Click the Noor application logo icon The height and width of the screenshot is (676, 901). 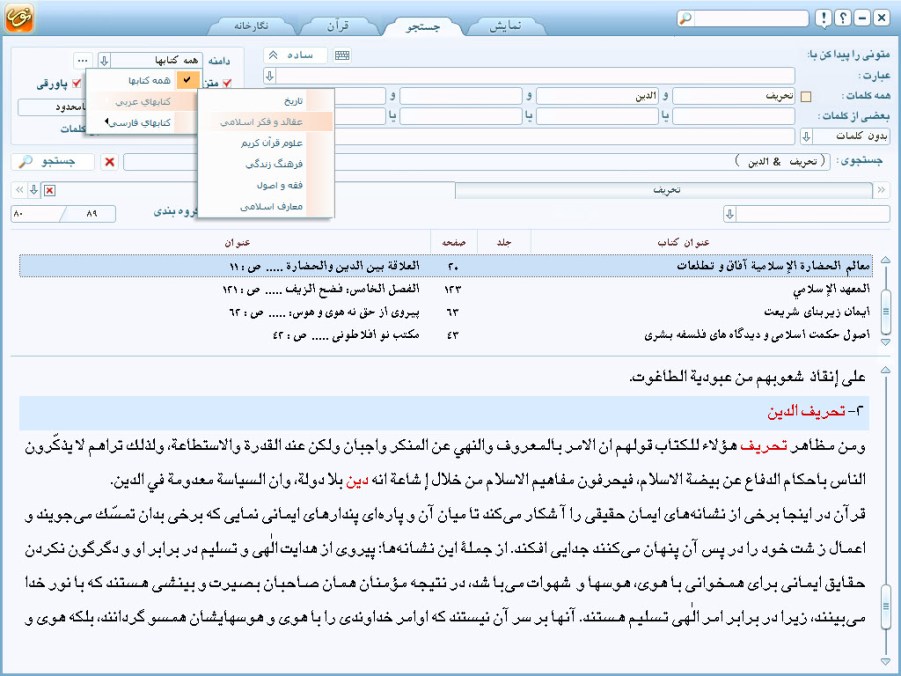pyautogui.click(x=19, y=17)
